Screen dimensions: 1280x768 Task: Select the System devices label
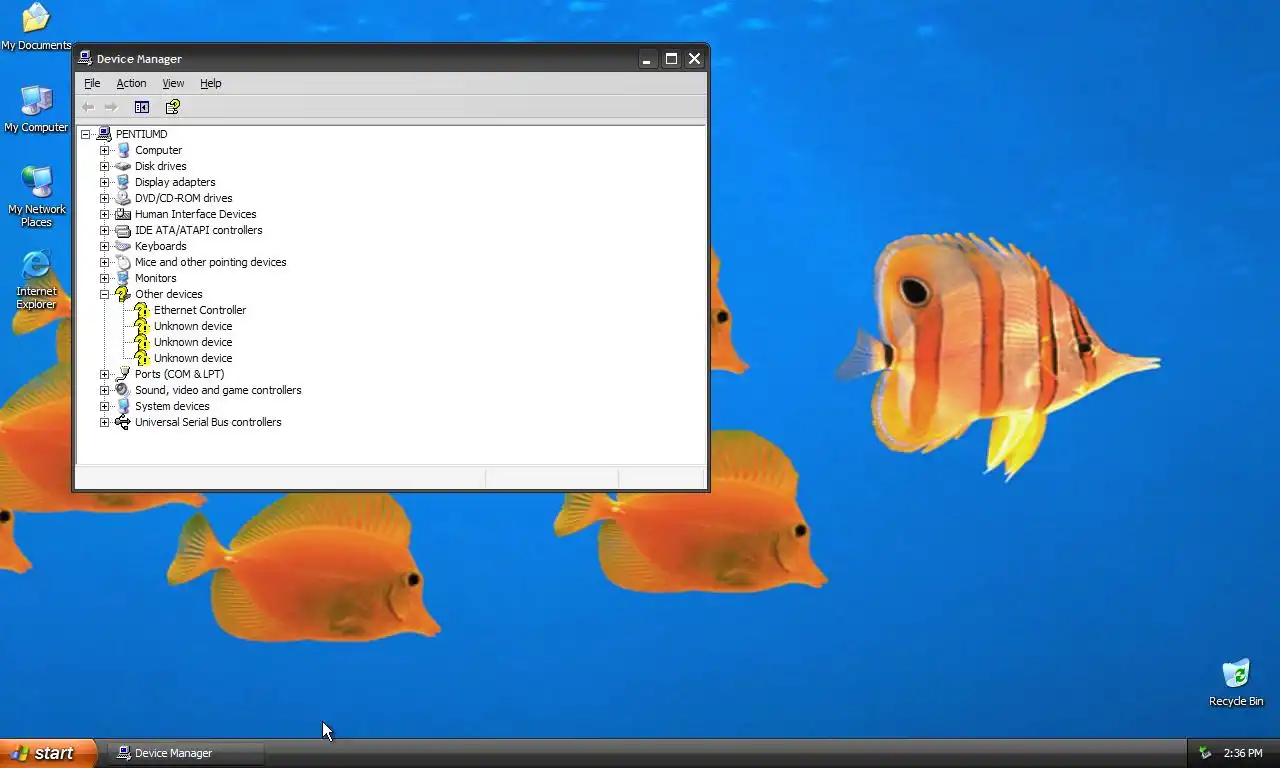click(172, 406)
